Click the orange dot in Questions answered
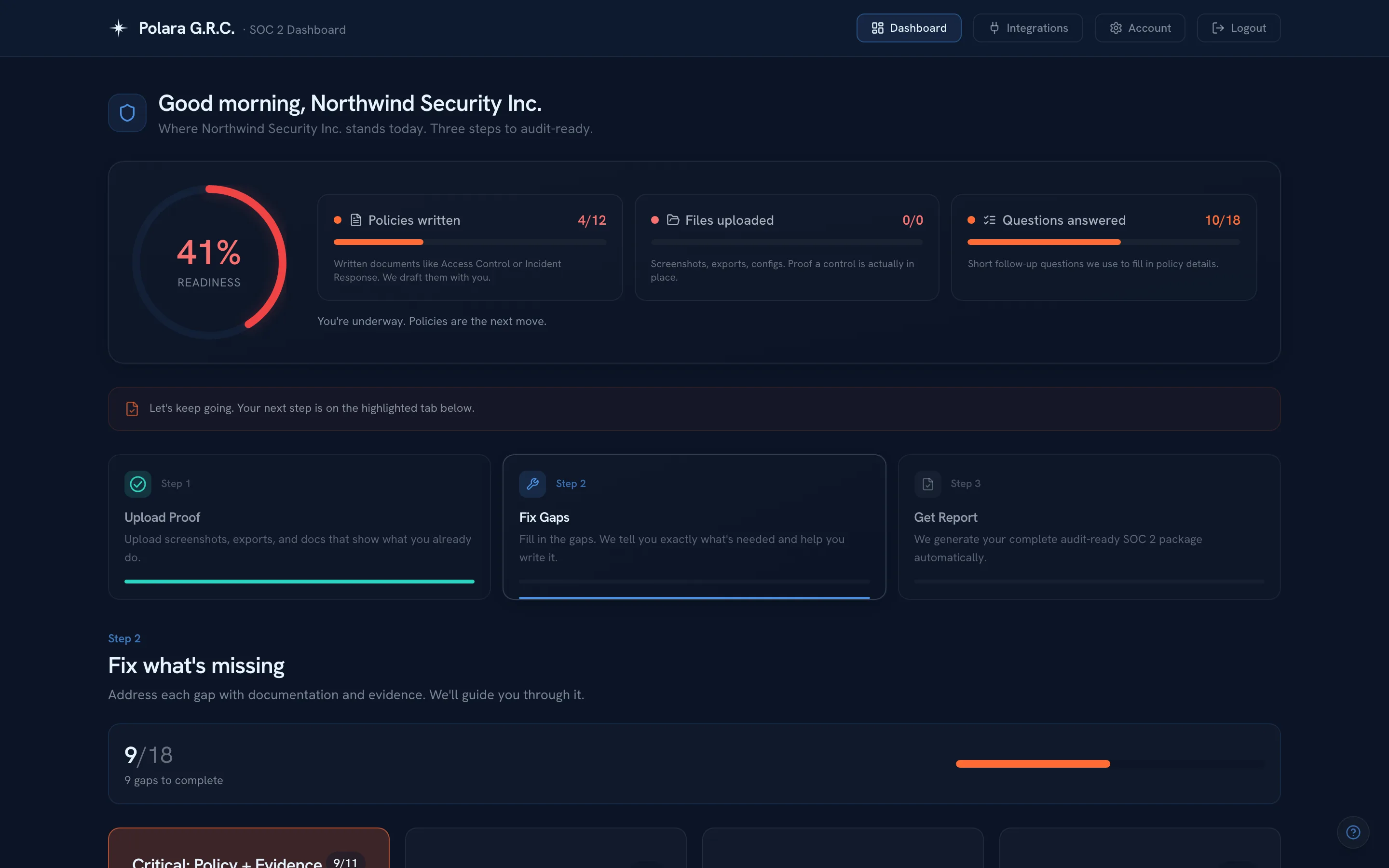1389x868 pixels. (x=971, y=220)
